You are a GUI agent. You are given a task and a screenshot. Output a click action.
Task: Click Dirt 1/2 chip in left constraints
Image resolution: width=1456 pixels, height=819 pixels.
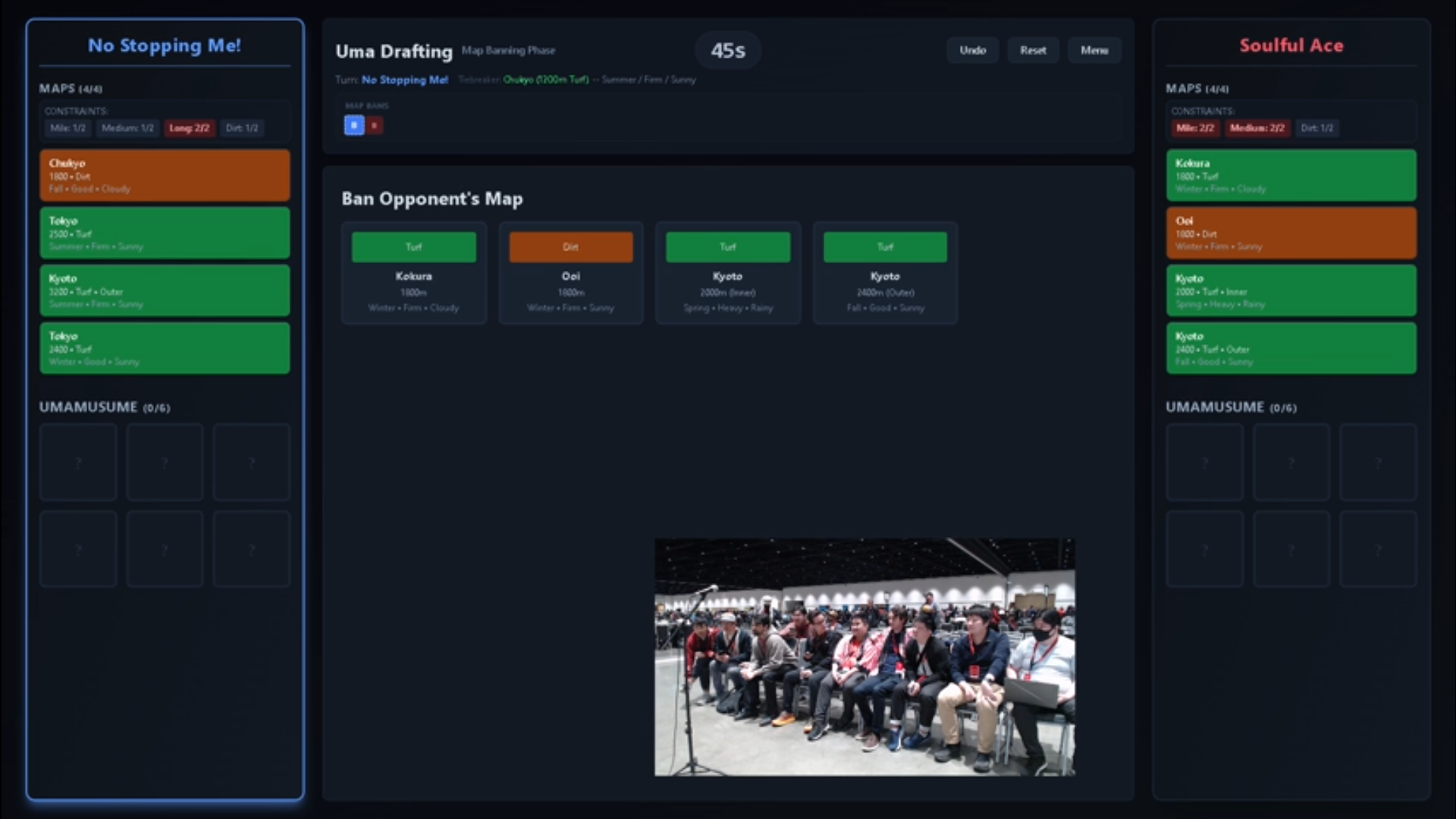[x=242, y=128]
